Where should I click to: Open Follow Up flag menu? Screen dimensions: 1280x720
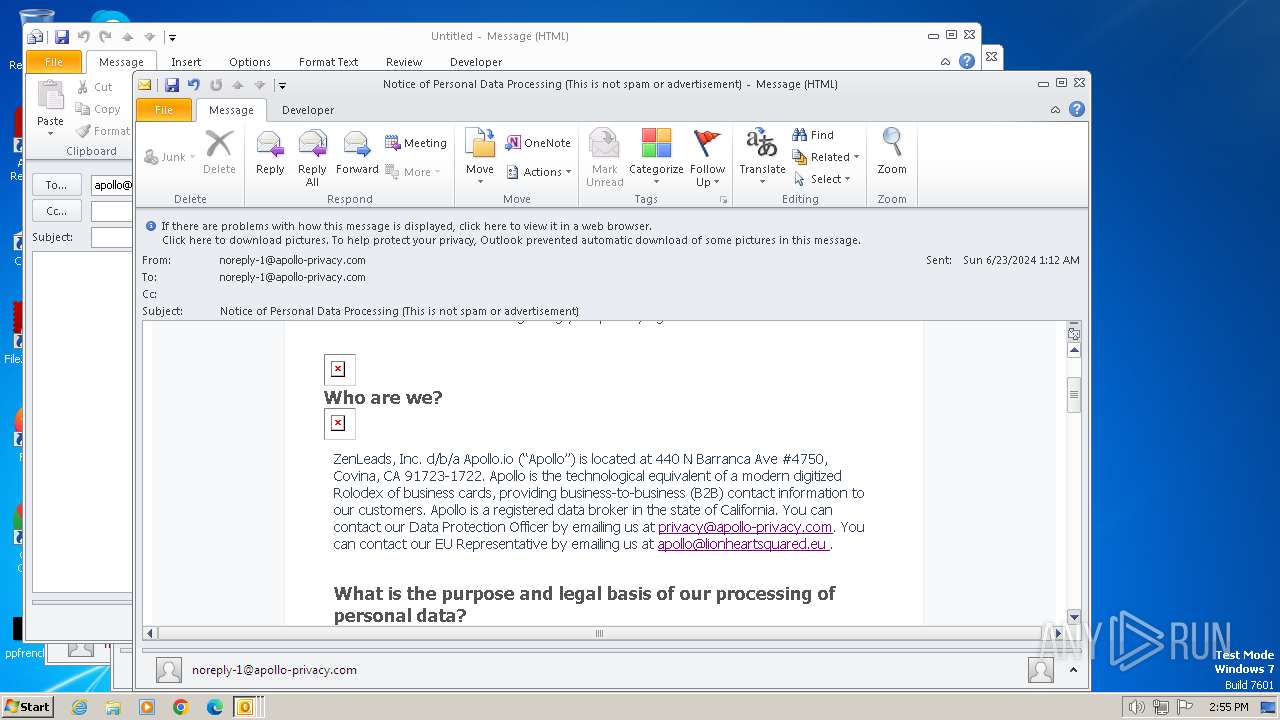[707, 158]
